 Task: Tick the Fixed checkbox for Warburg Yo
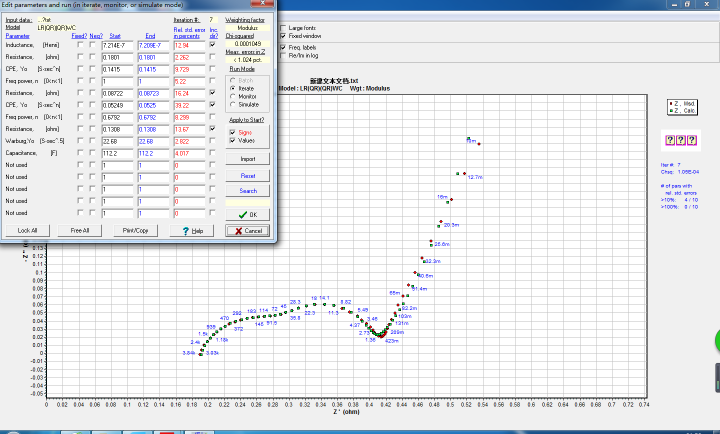[79, 140]
